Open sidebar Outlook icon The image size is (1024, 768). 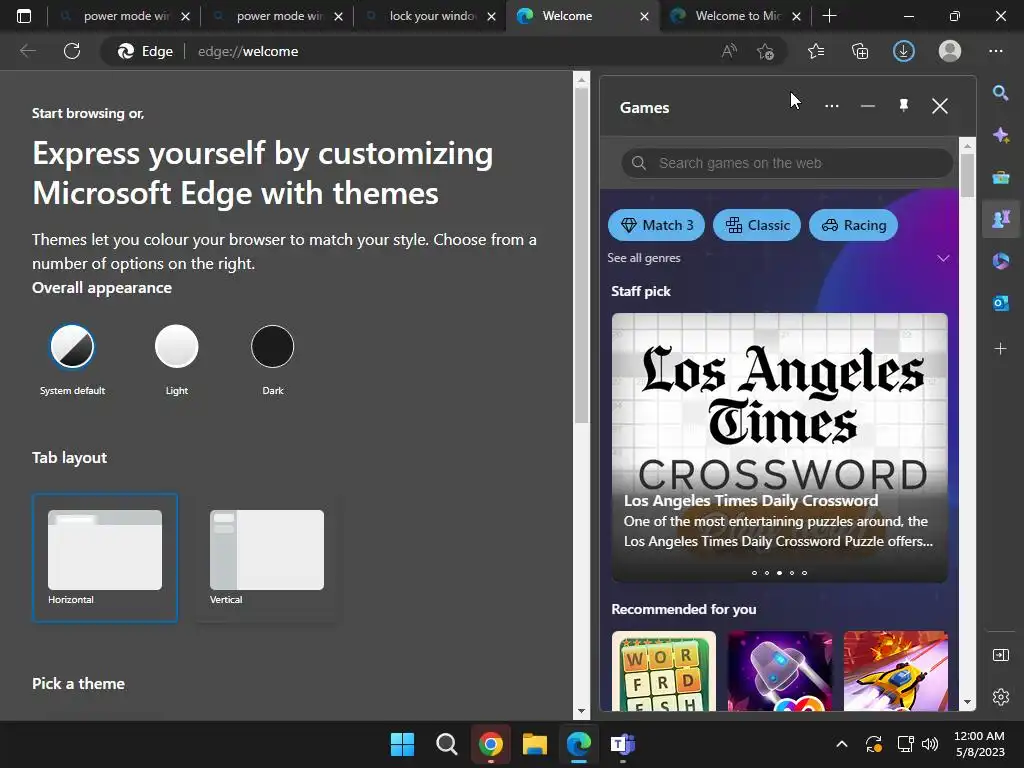coord(1000,303)
